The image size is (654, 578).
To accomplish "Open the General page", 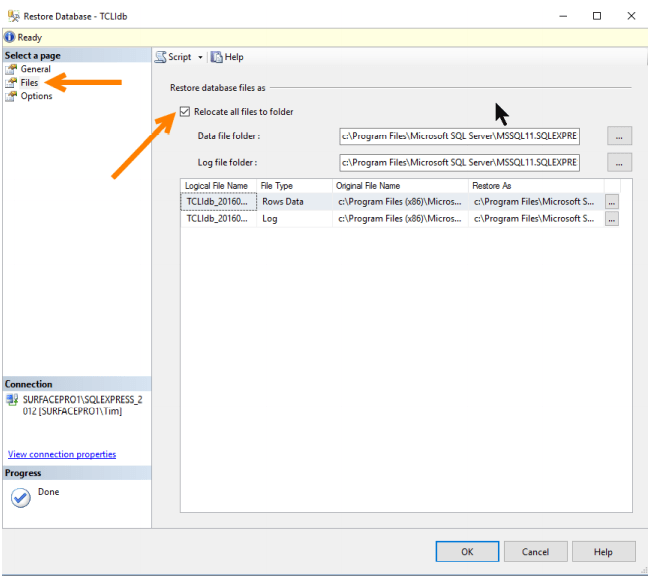I will (x=35, y=70).
